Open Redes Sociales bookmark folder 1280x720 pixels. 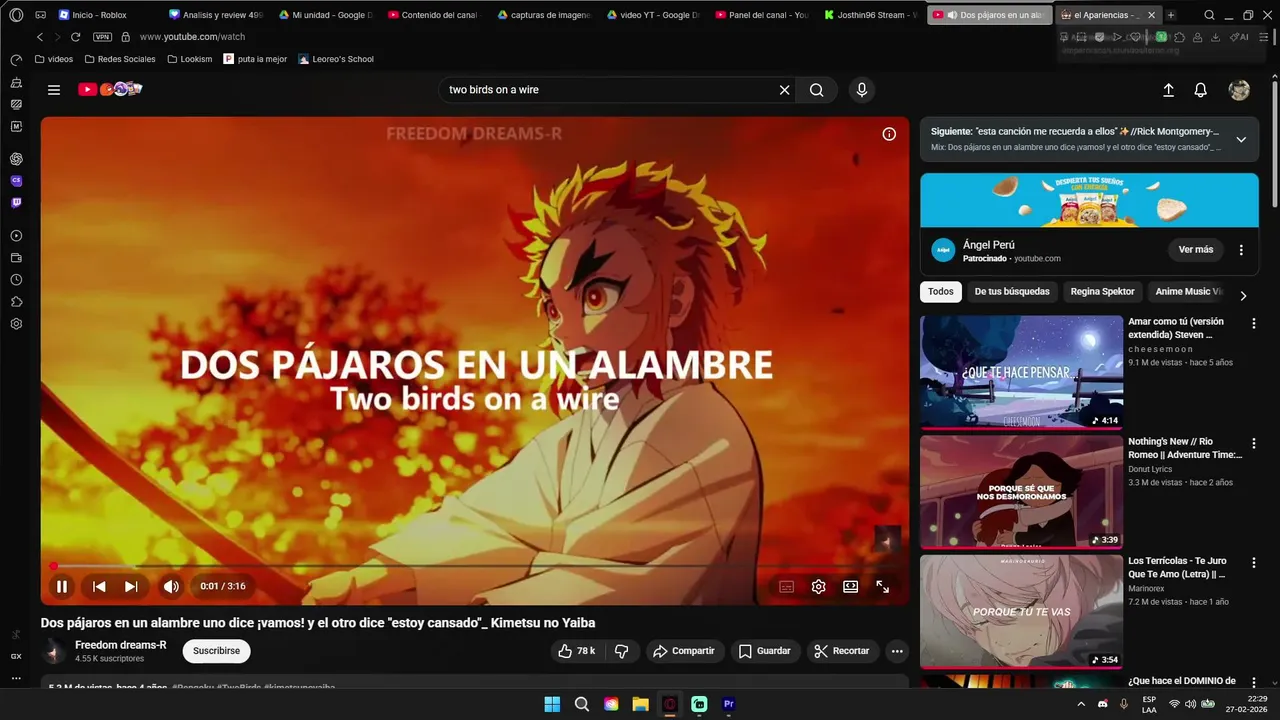[x=118, y=59]
